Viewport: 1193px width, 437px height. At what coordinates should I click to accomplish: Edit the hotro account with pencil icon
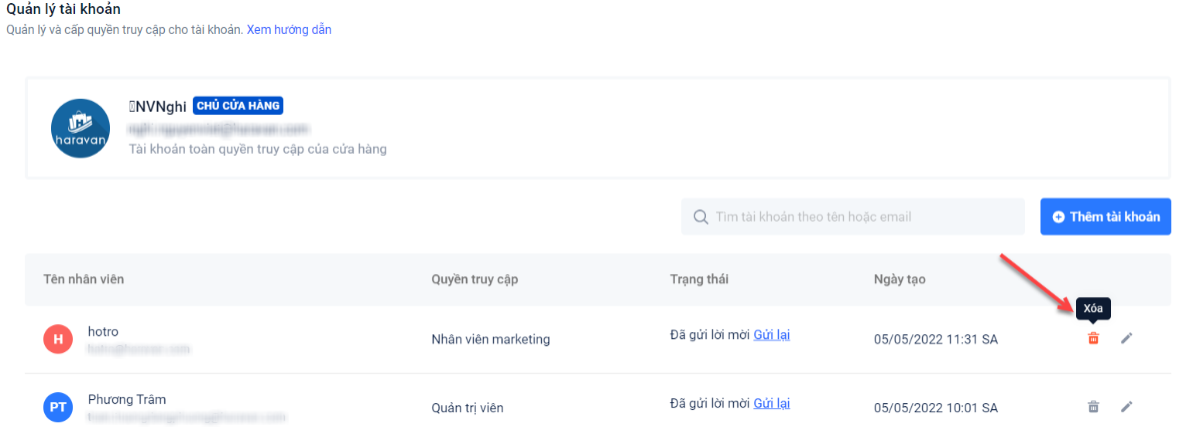pos(1127,339)
